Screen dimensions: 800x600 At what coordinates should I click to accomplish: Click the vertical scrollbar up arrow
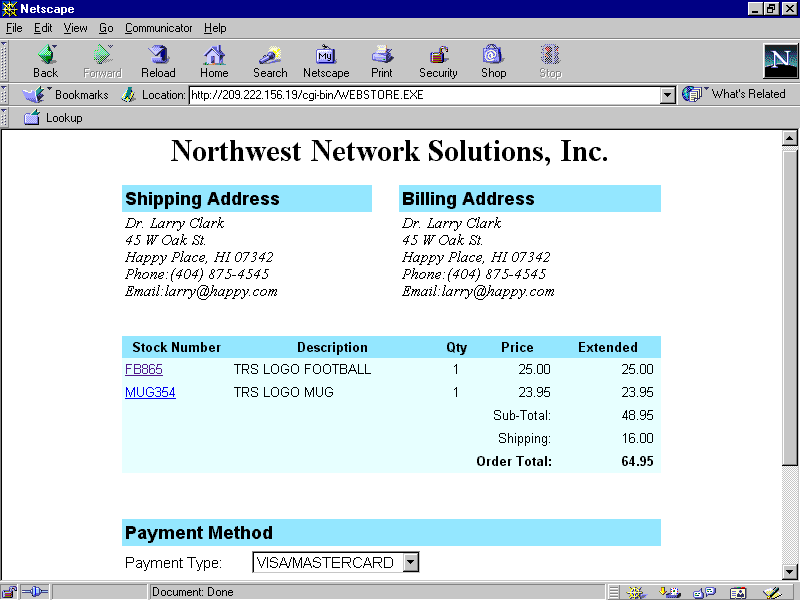[790, 138]
